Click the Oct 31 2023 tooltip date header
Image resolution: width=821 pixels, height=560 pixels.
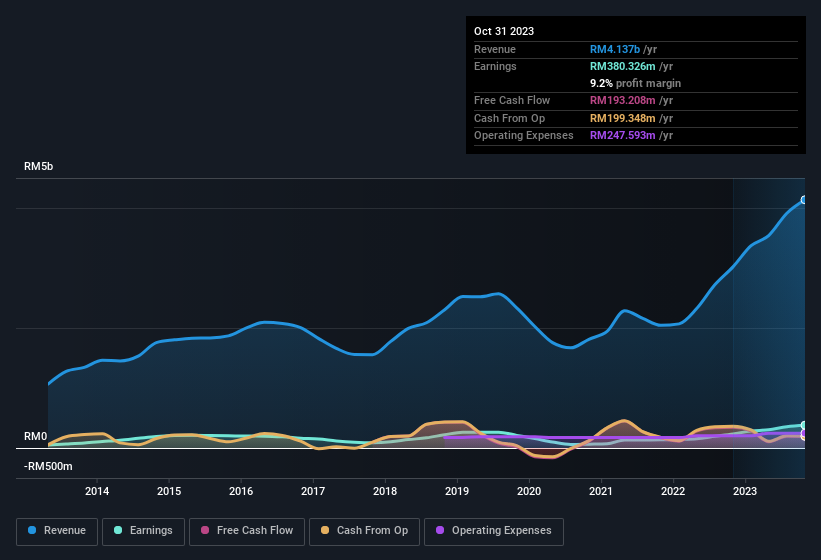(504, 31)
